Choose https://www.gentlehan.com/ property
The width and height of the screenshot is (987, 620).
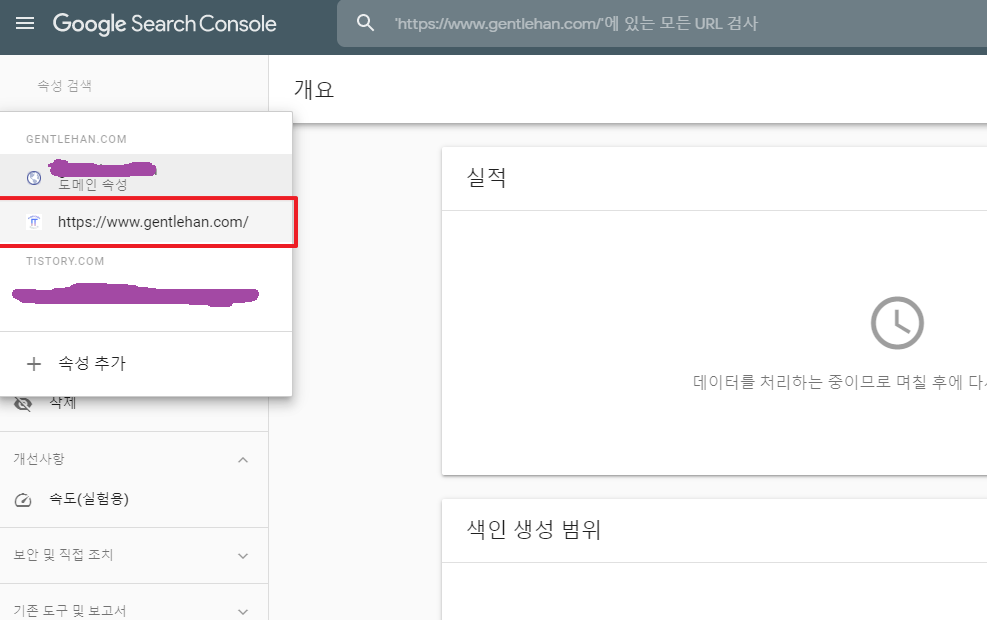pyautogui.click(x=146, y=222)
